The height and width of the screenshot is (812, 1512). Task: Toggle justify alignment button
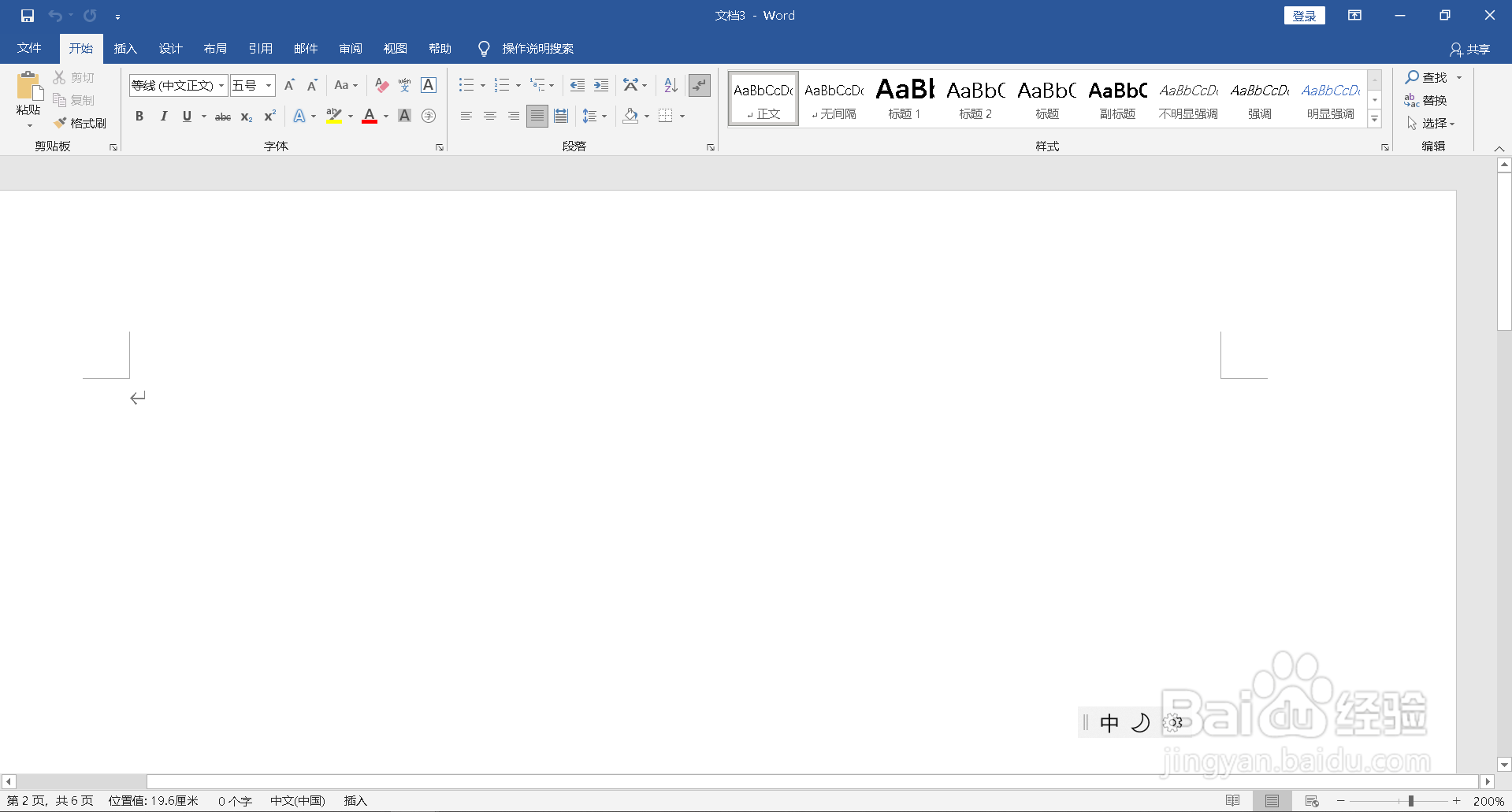(537, 116)
